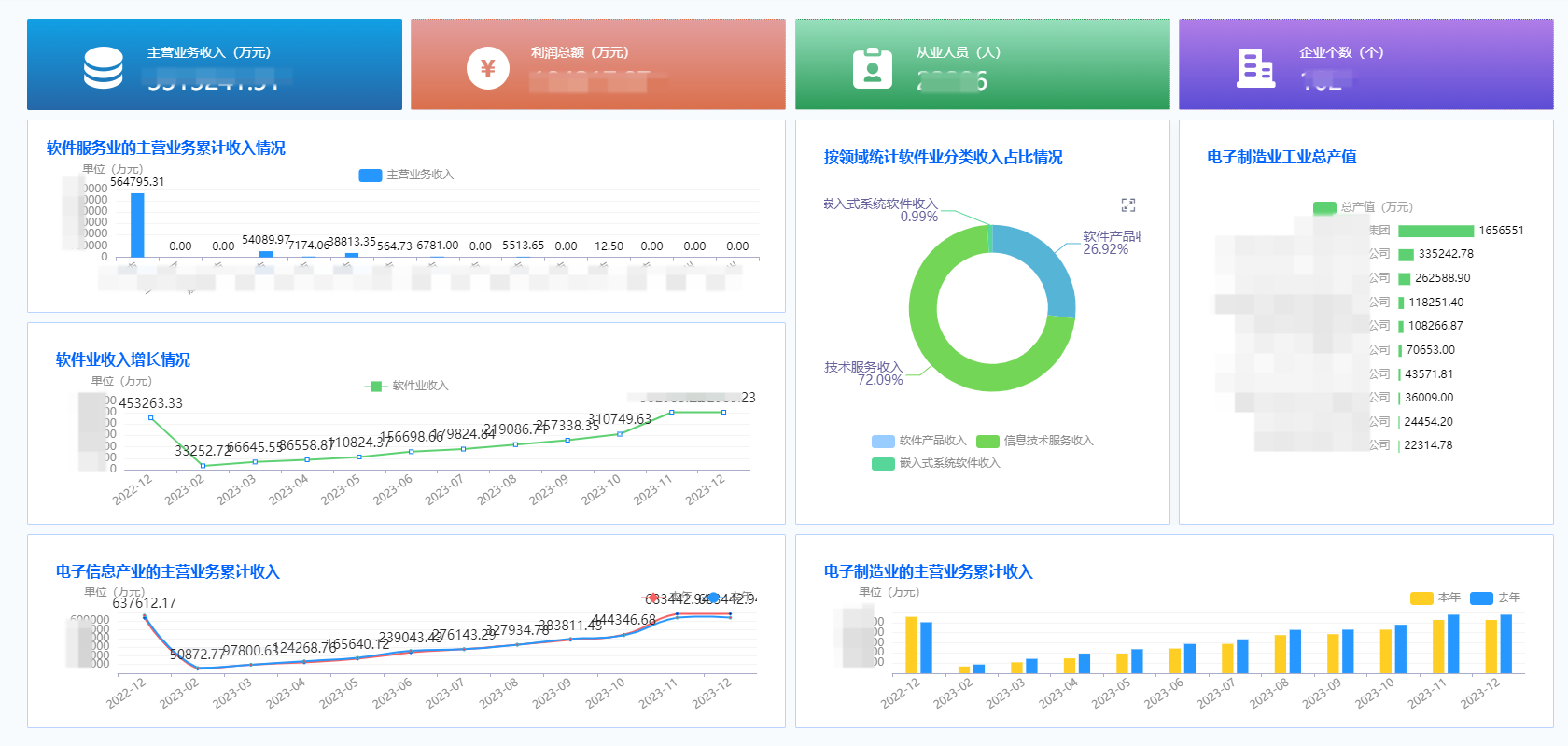Click the database stack icon on revenue card
Viewport: 1568px width, 746px height.
tap(103, 67)
